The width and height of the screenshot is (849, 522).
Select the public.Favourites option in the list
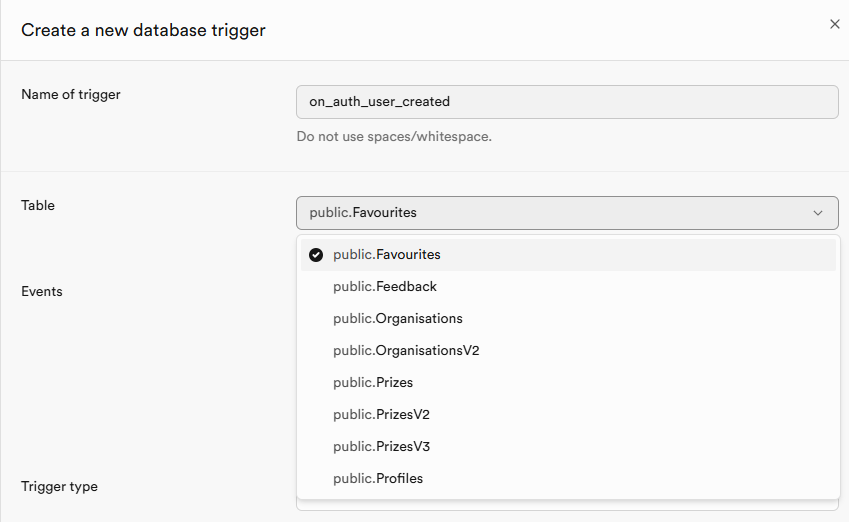pos(386,255)
